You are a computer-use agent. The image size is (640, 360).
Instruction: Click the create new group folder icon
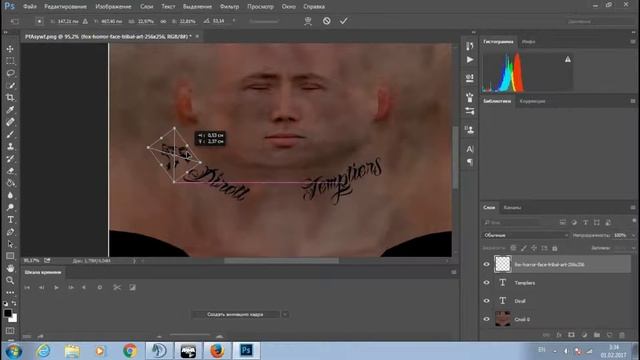(x=597, y=335)
